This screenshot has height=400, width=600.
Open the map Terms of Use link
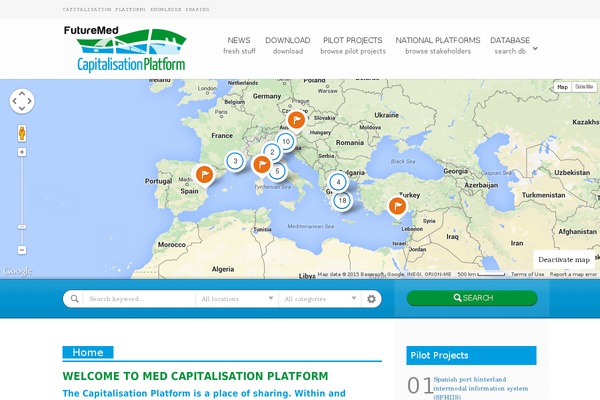[x=527, y=274]
